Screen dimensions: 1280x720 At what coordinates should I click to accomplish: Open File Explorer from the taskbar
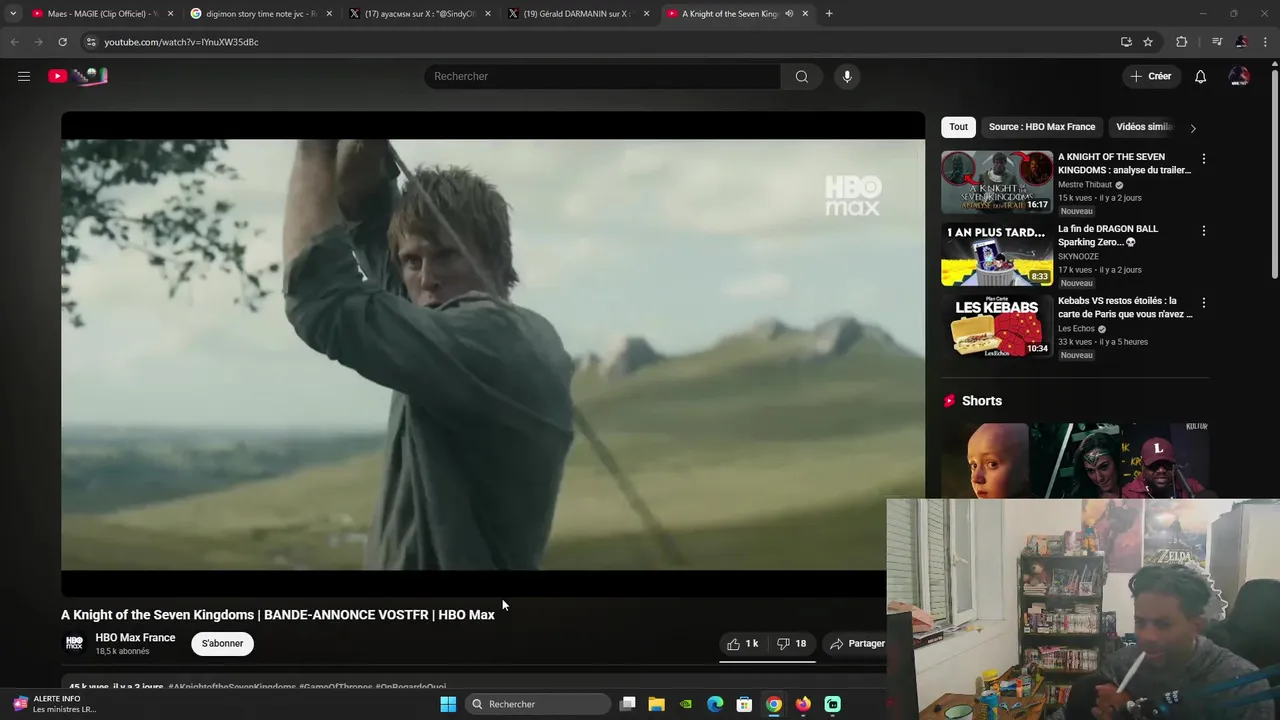(656, 704)
